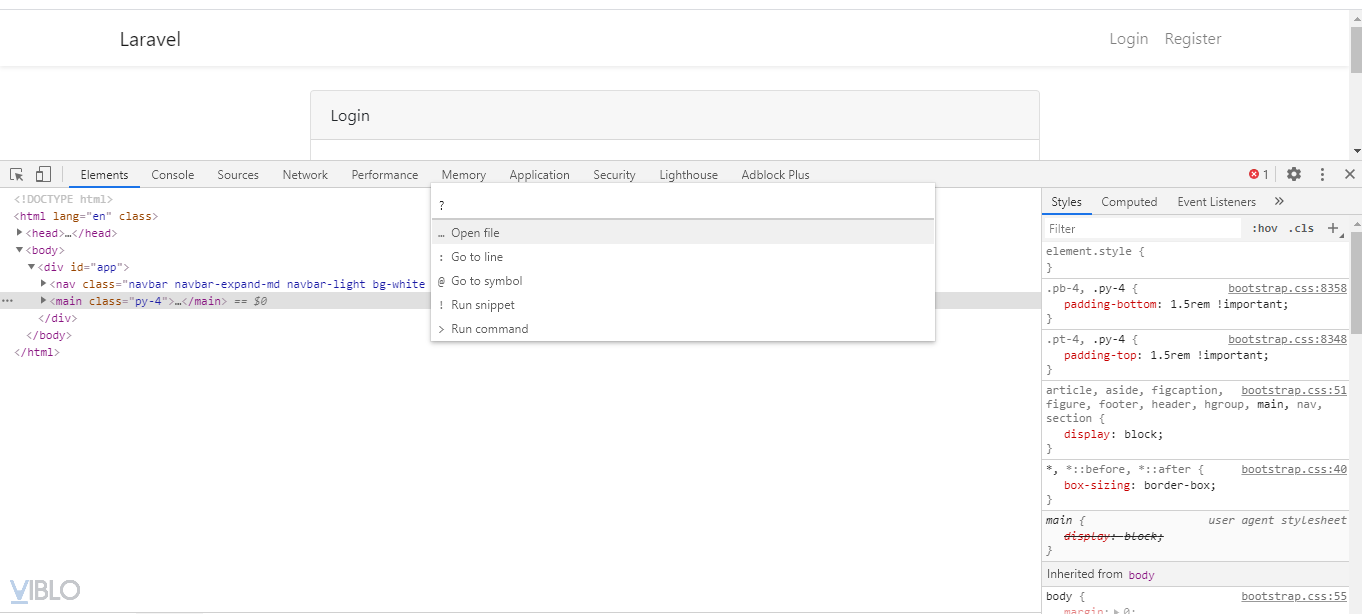Toggle the device toolbar icon
The height and width of the screenshot is (614, 1362).
tap(43, 174)
